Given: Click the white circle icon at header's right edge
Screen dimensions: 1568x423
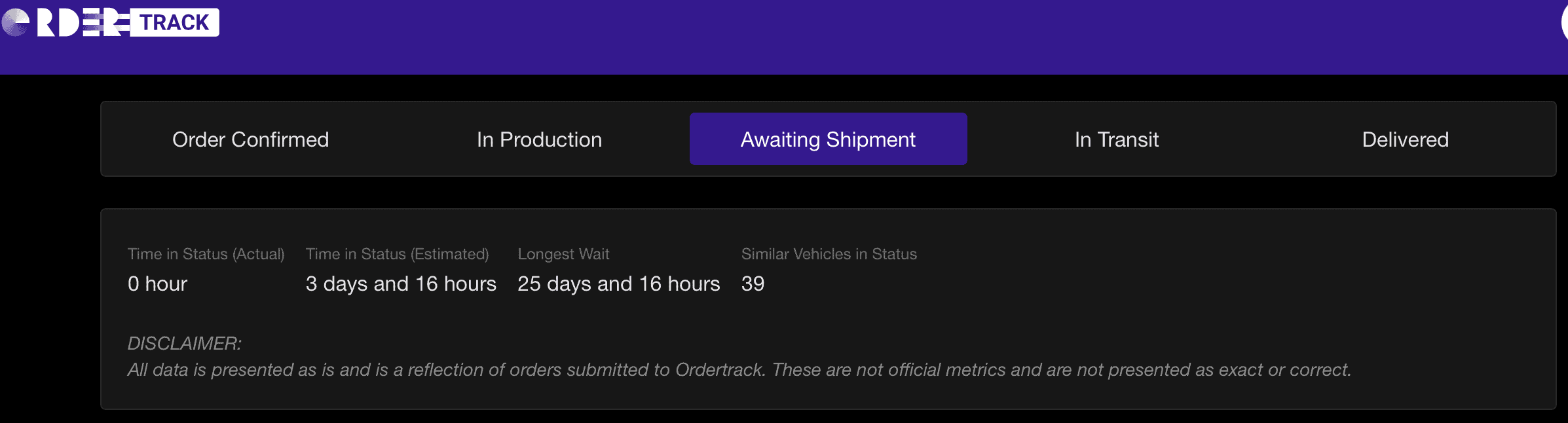Looking at the screenshot, I should [1564, 23].
